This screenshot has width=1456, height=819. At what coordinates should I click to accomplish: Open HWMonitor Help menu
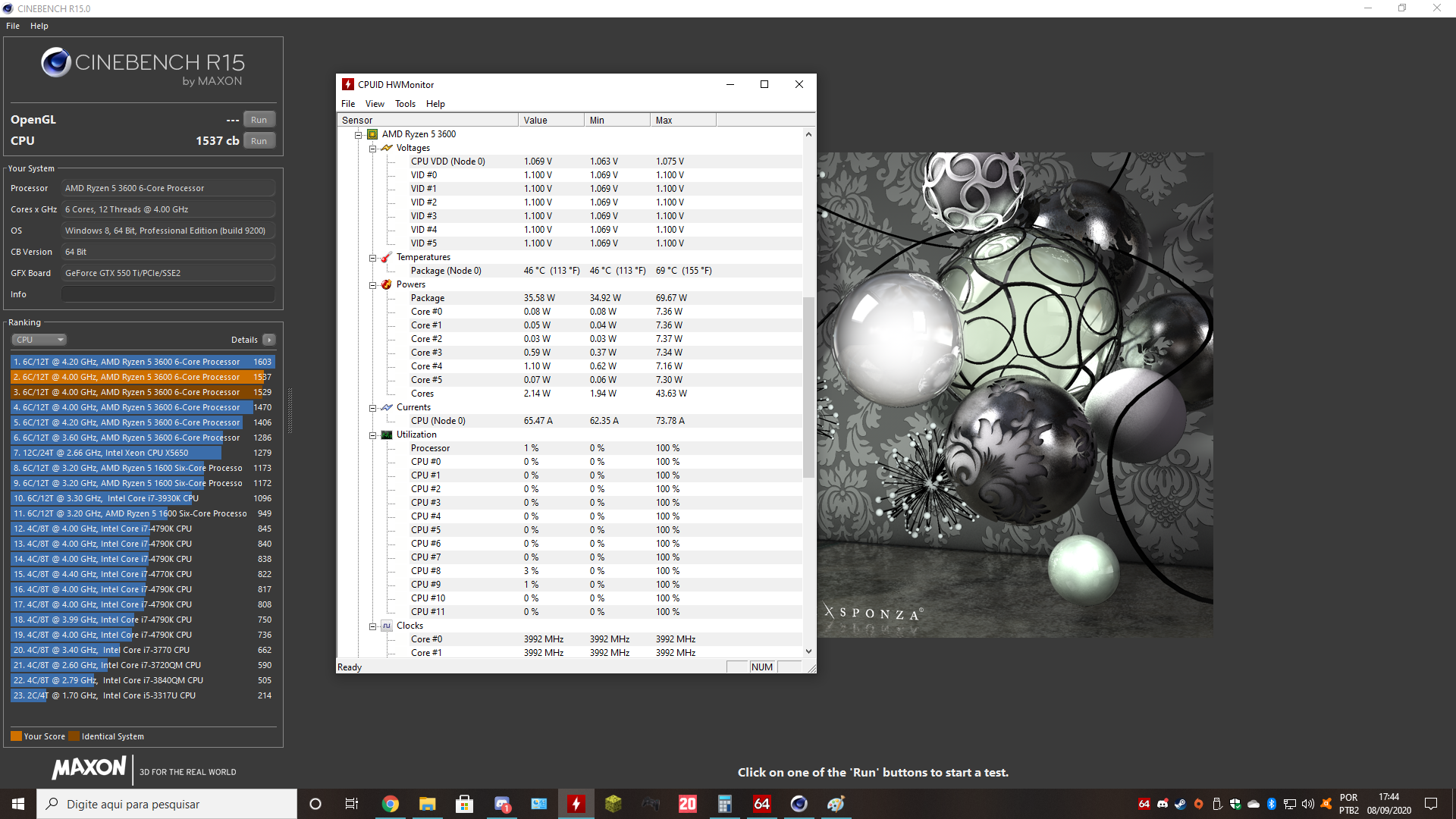pos(435,104)
